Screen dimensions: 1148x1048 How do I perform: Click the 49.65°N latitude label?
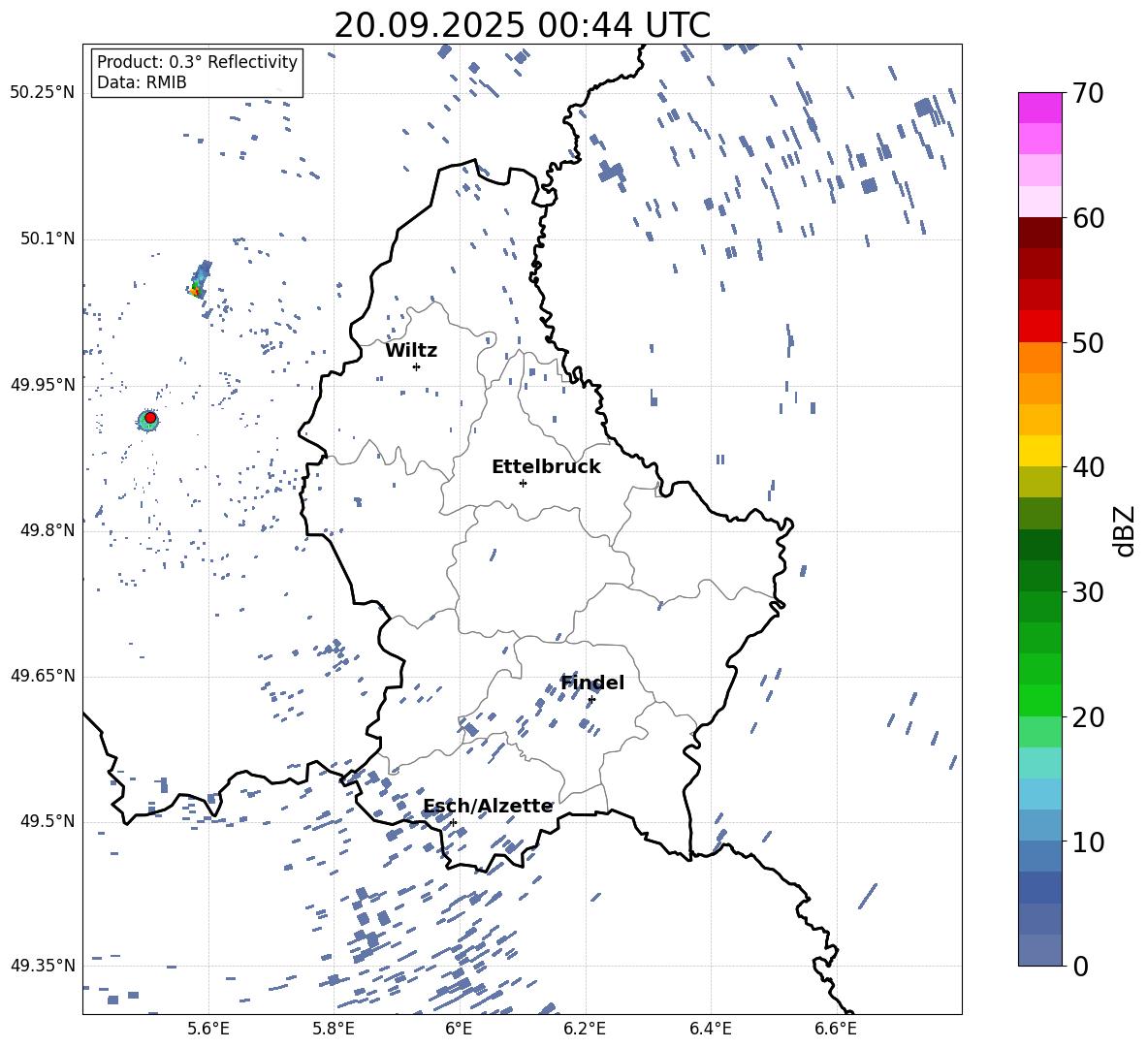(x=42, y=676)
